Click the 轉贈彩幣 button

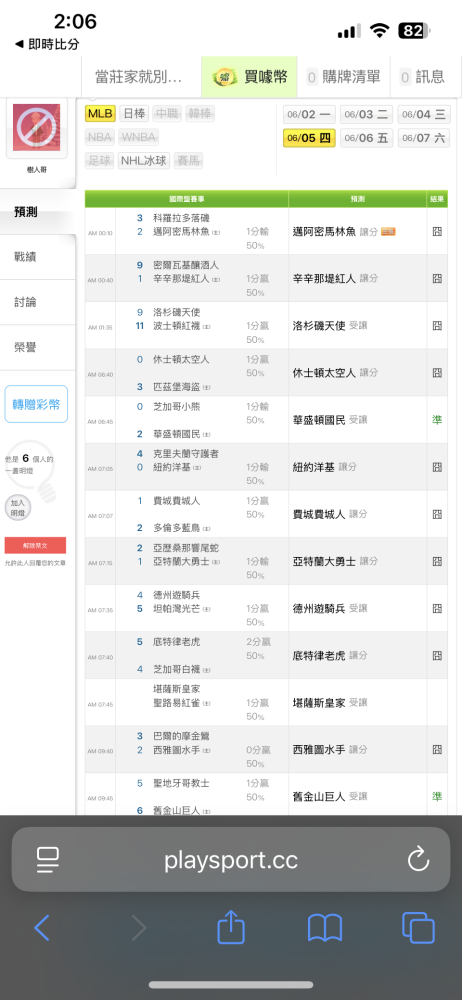pos(36,404)
